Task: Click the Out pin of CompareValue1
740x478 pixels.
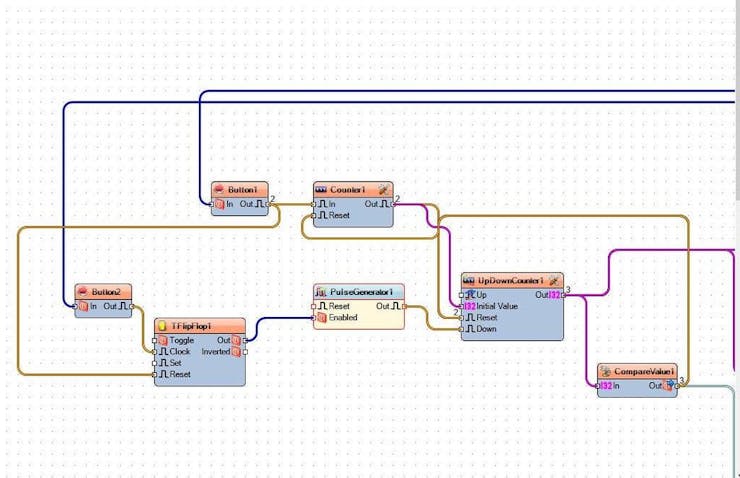Action: (x=677, y=386)
